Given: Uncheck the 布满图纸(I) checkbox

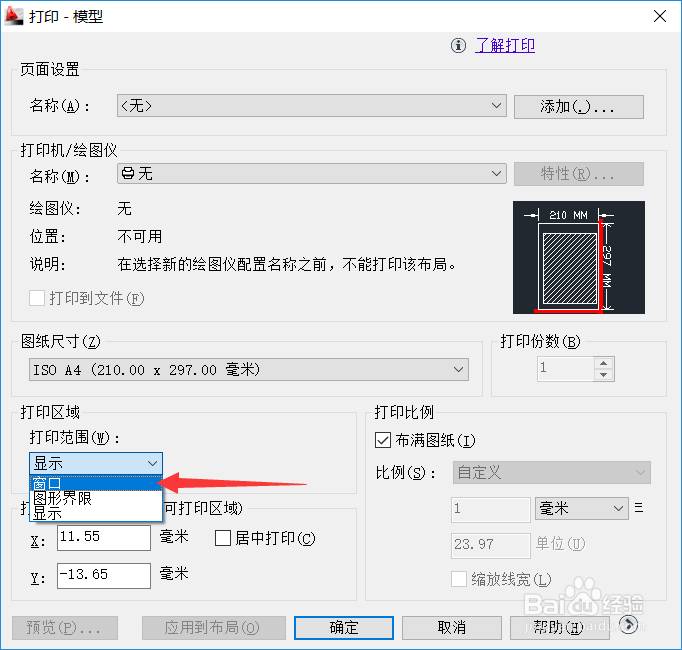Looking at the screenshot, I should click(x=383, y=440).
